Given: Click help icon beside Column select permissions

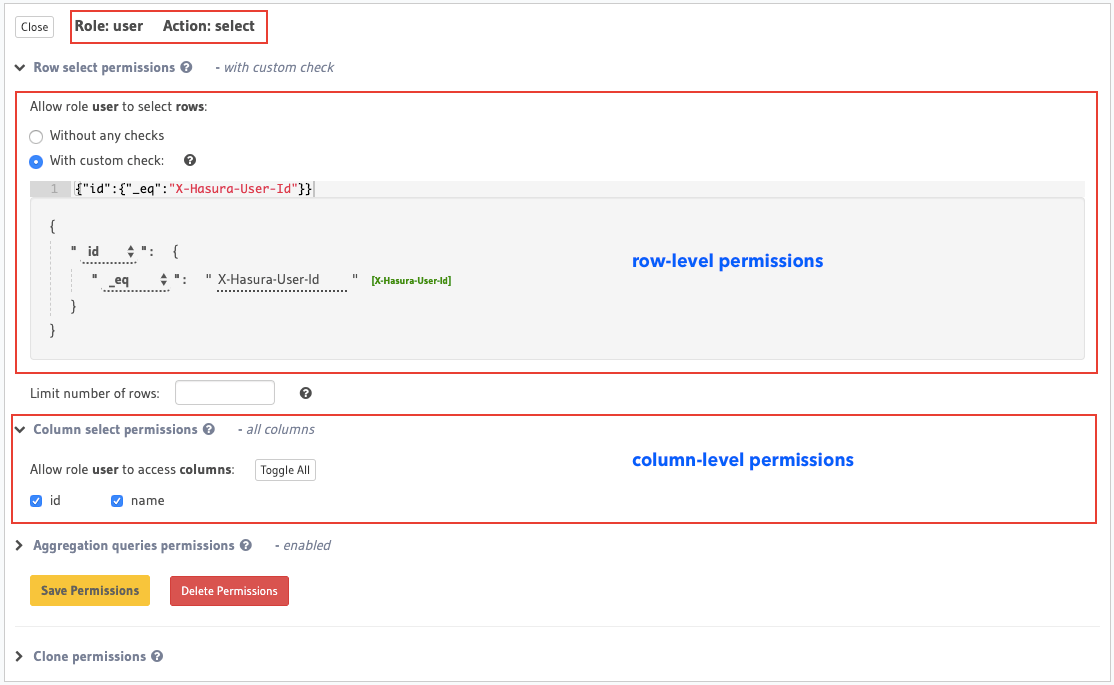Looking at the screenshot, I should [209, 430].
